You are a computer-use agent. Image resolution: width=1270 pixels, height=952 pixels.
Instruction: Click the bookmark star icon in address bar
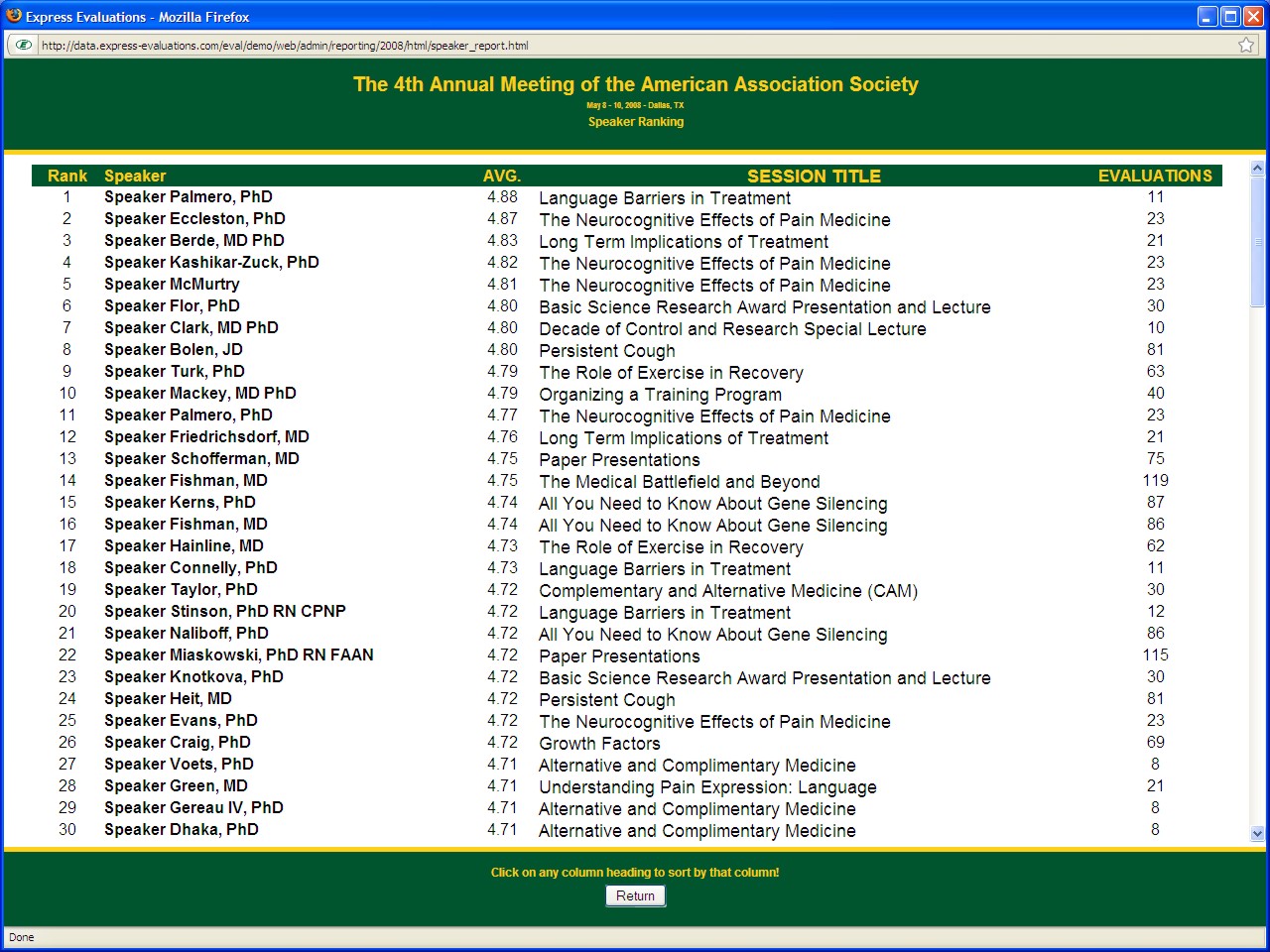[1246, 45]
